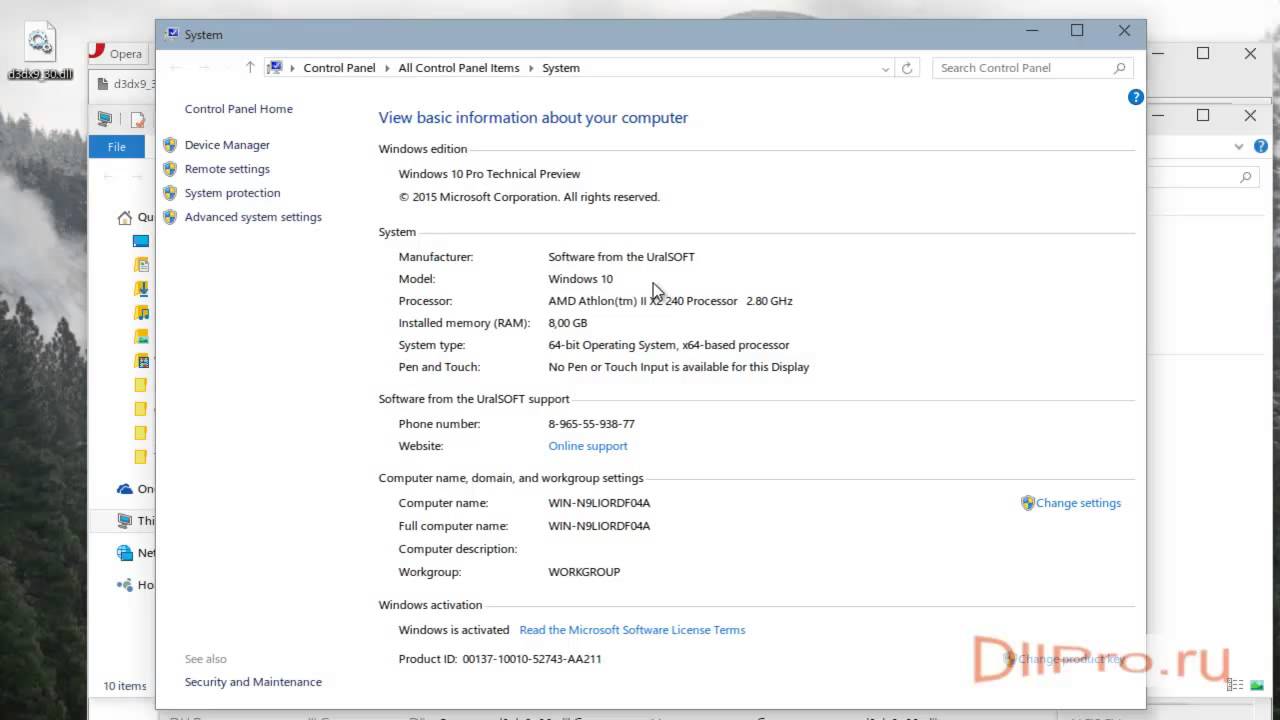1280x720 pixels.
Task: Click System in the breadcrumb path
Action: (561, 68)
